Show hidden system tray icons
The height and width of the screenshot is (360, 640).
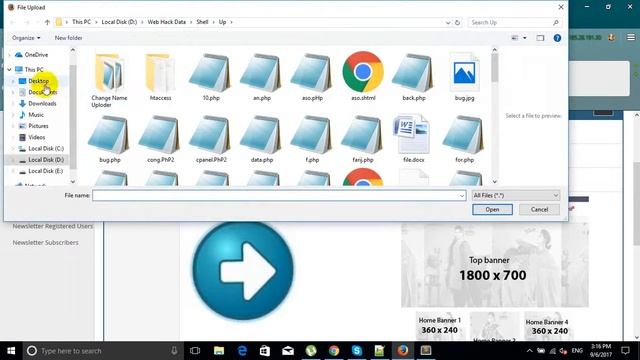pos(529,351)
